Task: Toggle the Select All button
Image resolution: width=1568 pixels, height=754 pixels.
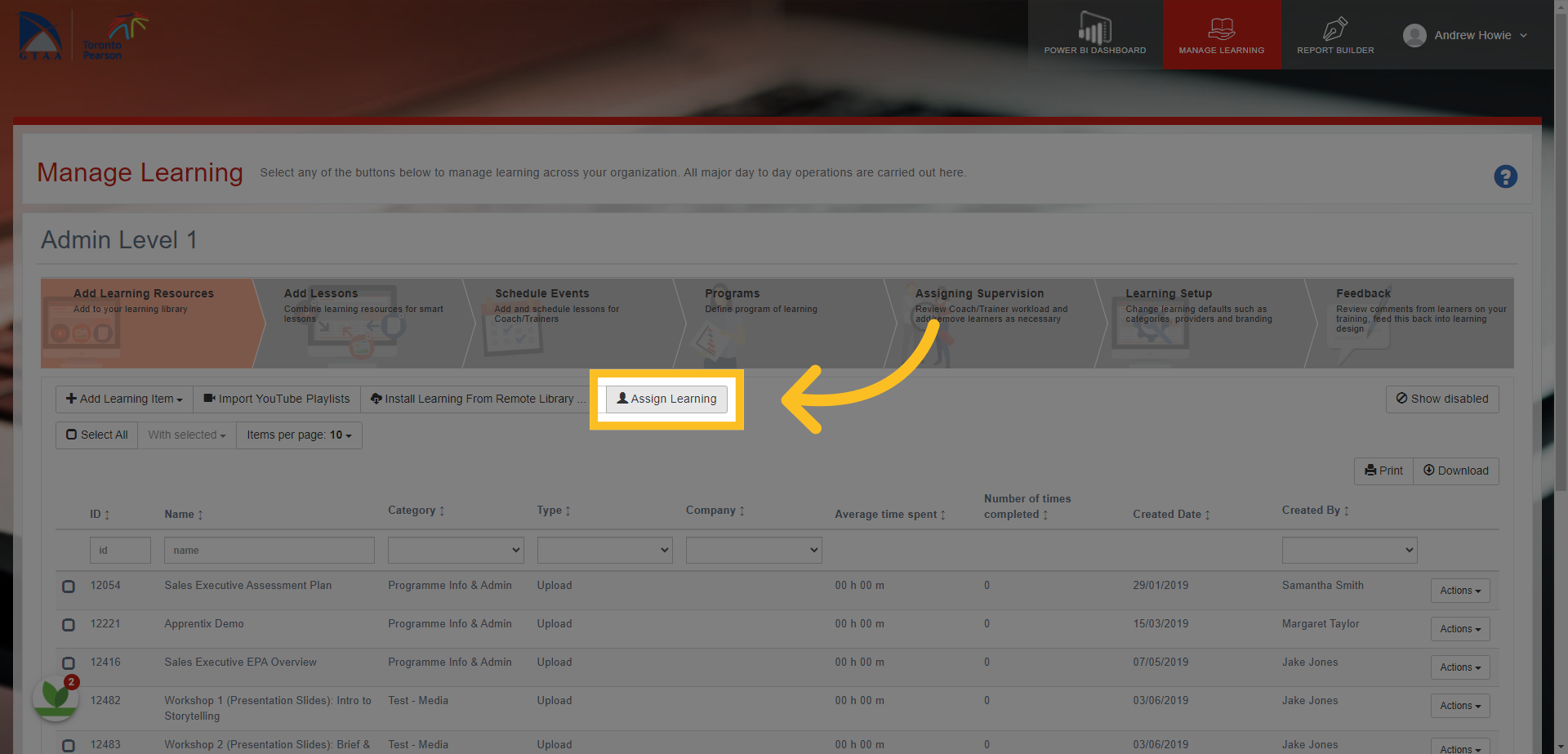Action: pos(97,435)
